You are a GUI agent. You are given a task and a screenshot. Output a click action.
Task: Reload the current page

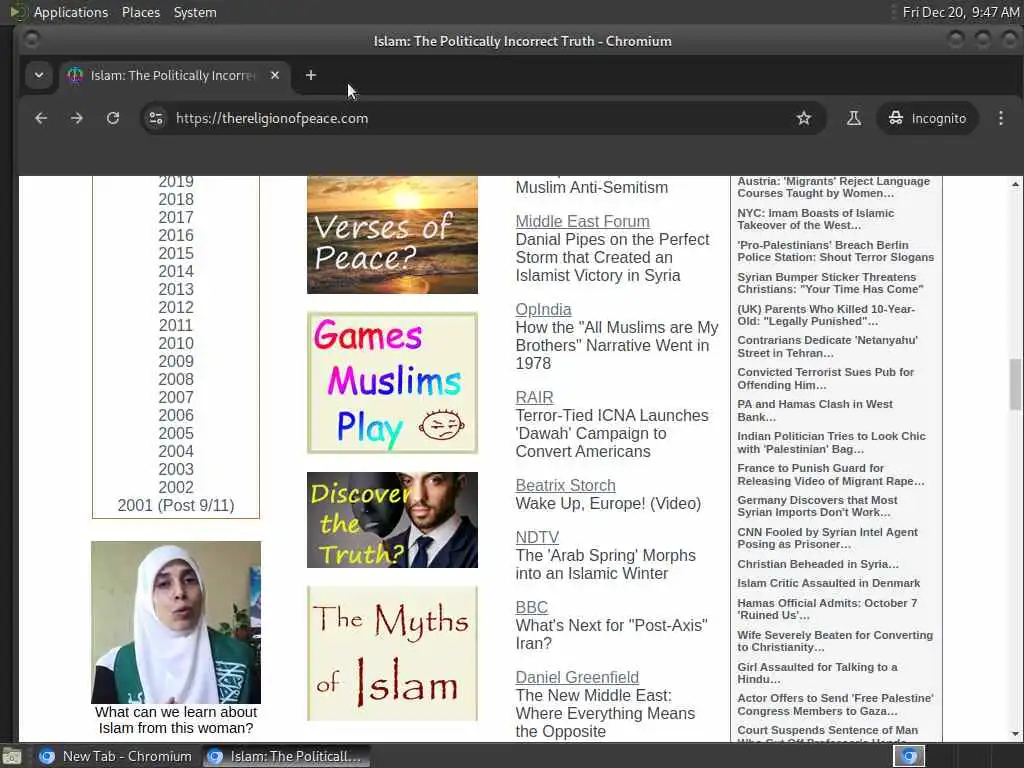coord(113,118)
